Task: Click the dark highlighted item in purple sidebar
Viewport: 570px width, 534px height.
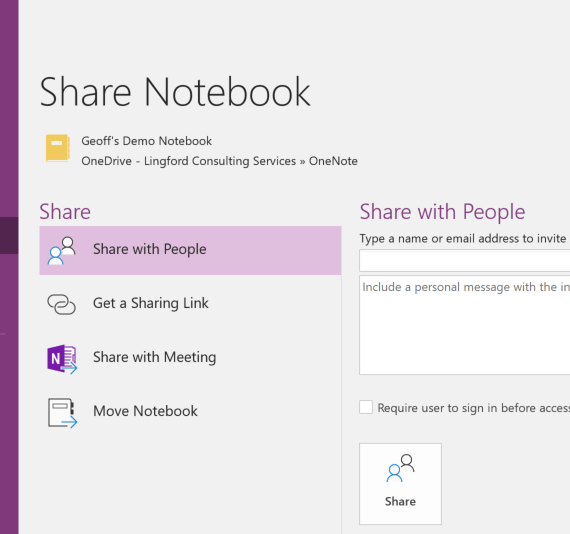Action: (9, 236)
